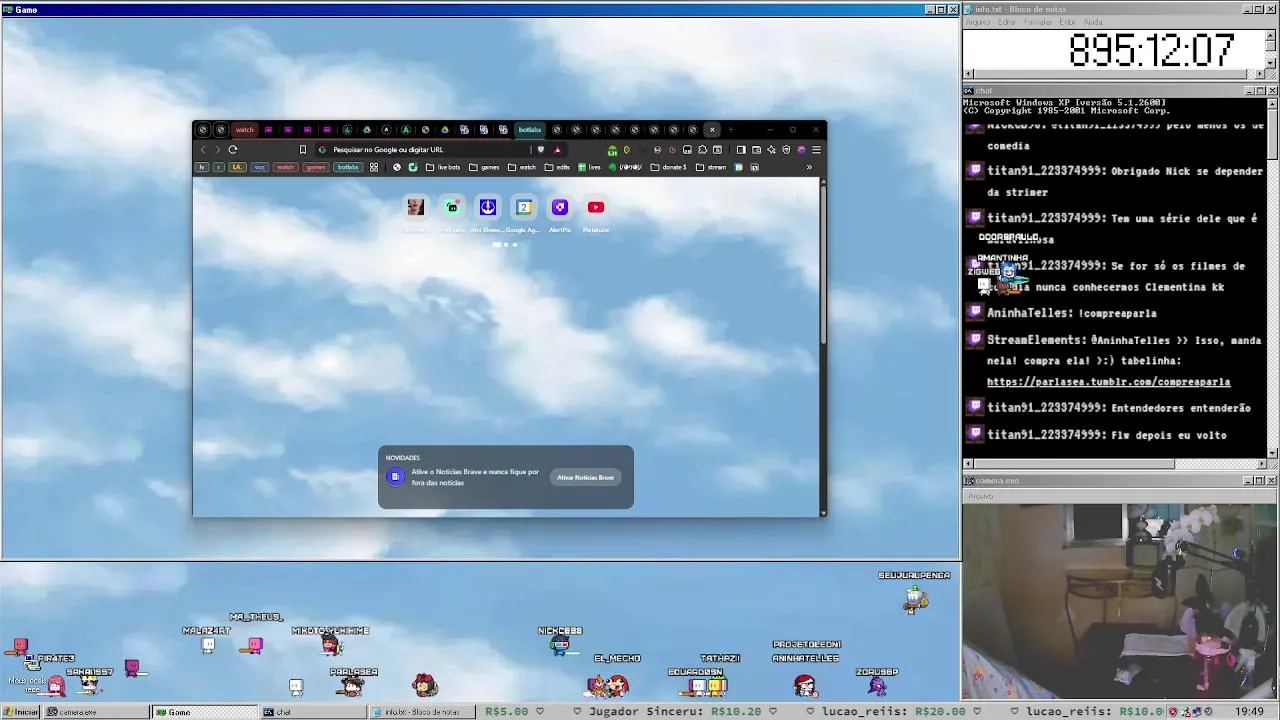Open the 'watch' bookmarks folder
The width and height of the screenshot is (1280, 720).
522,167
